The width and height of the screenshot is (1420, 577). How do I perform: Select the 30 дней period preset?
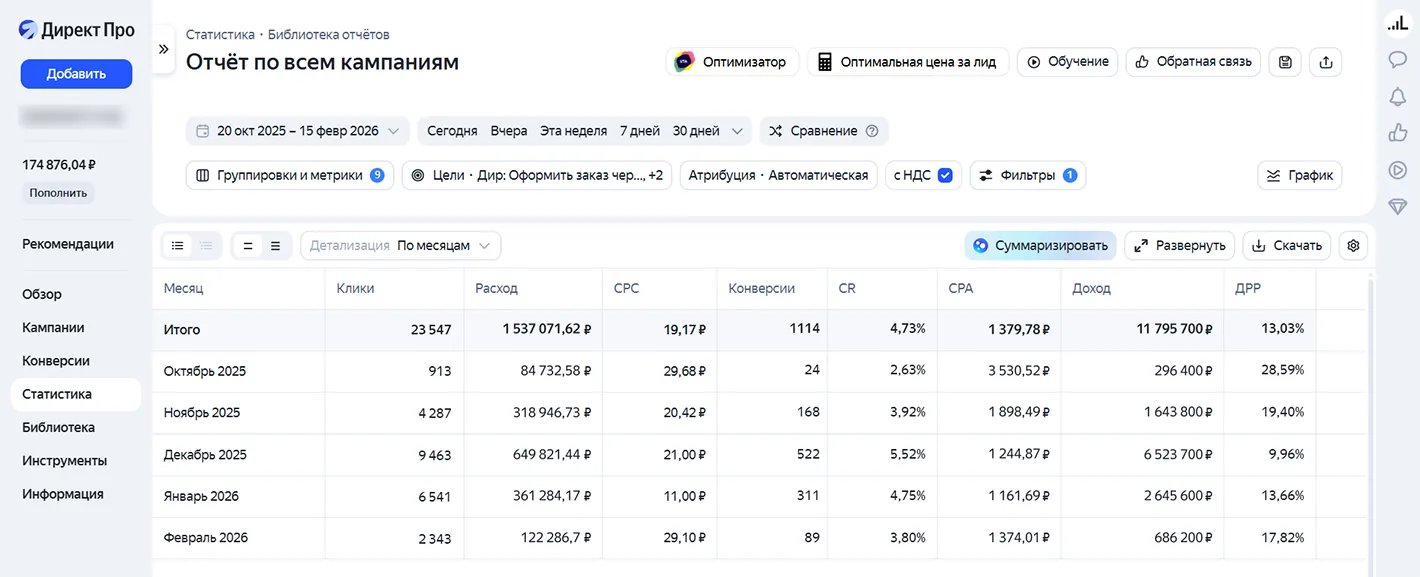(696, 131)
